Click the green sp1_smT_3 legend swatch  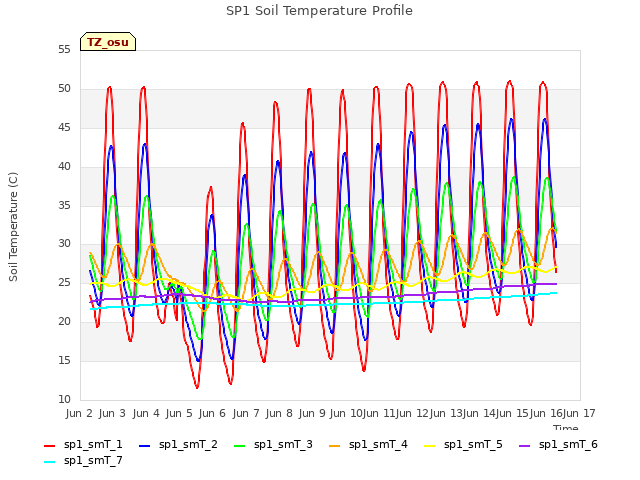tap(240, 446)
